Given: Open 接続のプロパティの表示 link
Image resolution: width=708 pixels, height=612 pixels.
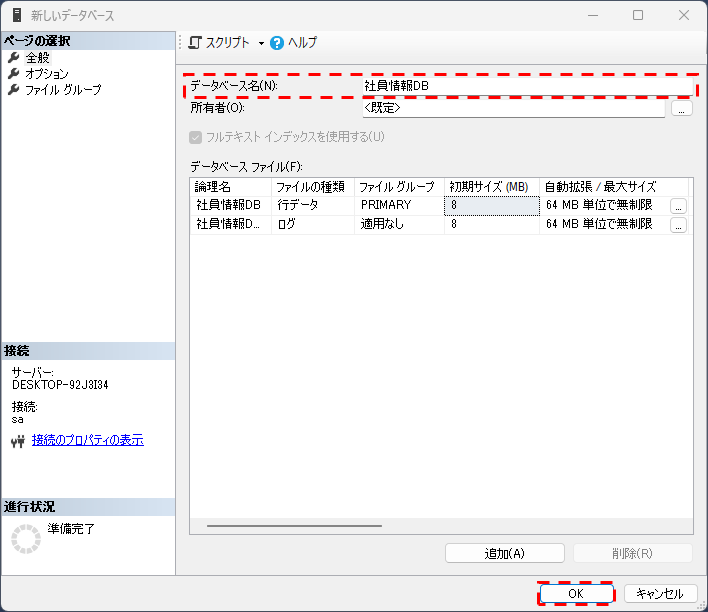Looking at the screenshot, I should pos(87,440).
